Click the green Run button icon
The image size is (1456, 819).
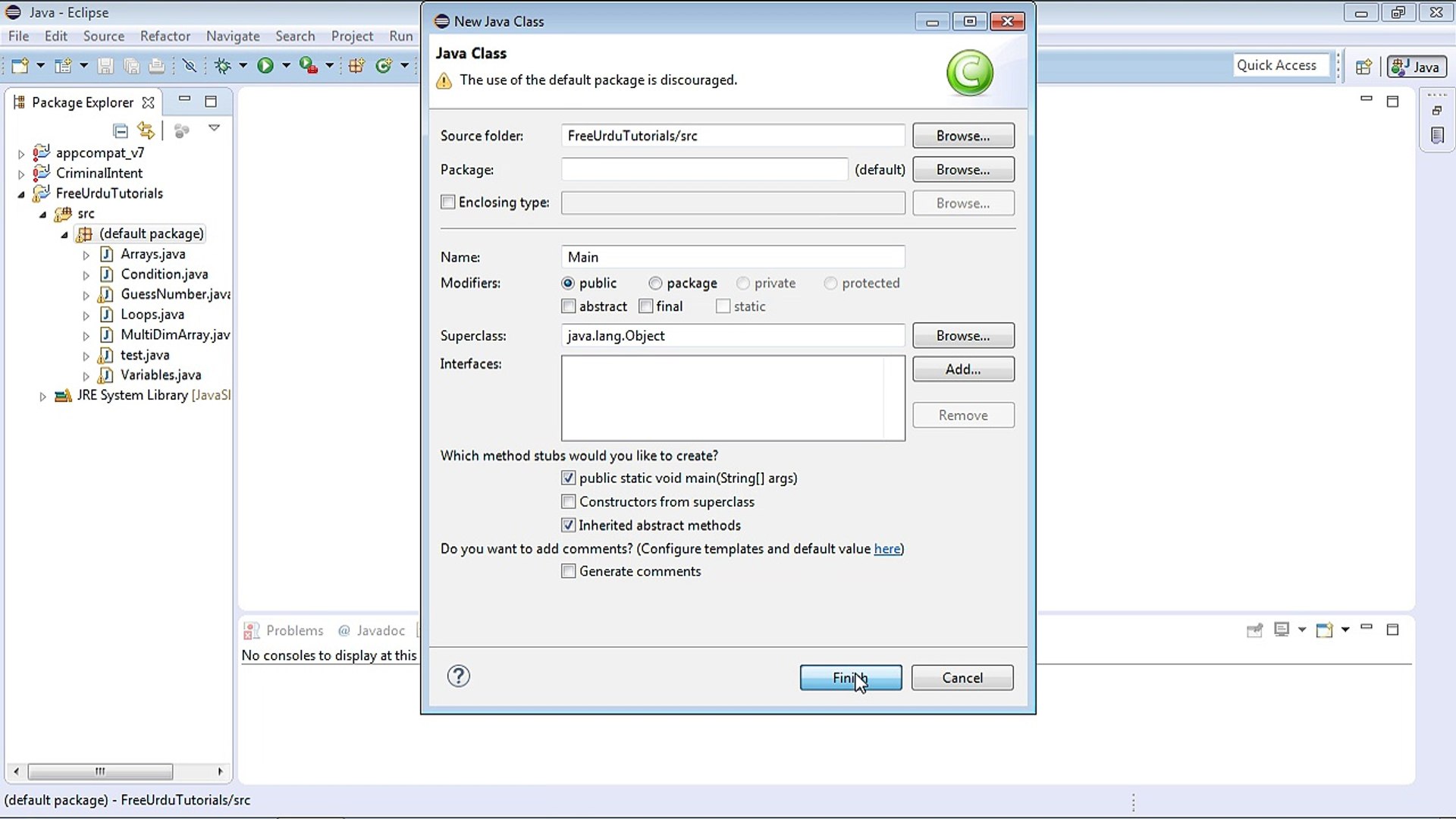(265, 66)
